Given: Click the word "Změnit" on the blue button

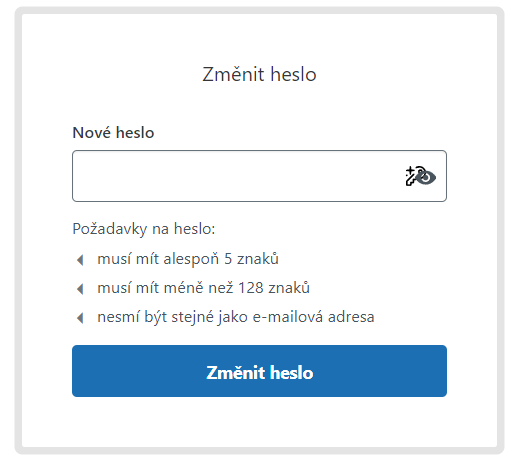Looking at the screenshot, I should tap(236, 373).
